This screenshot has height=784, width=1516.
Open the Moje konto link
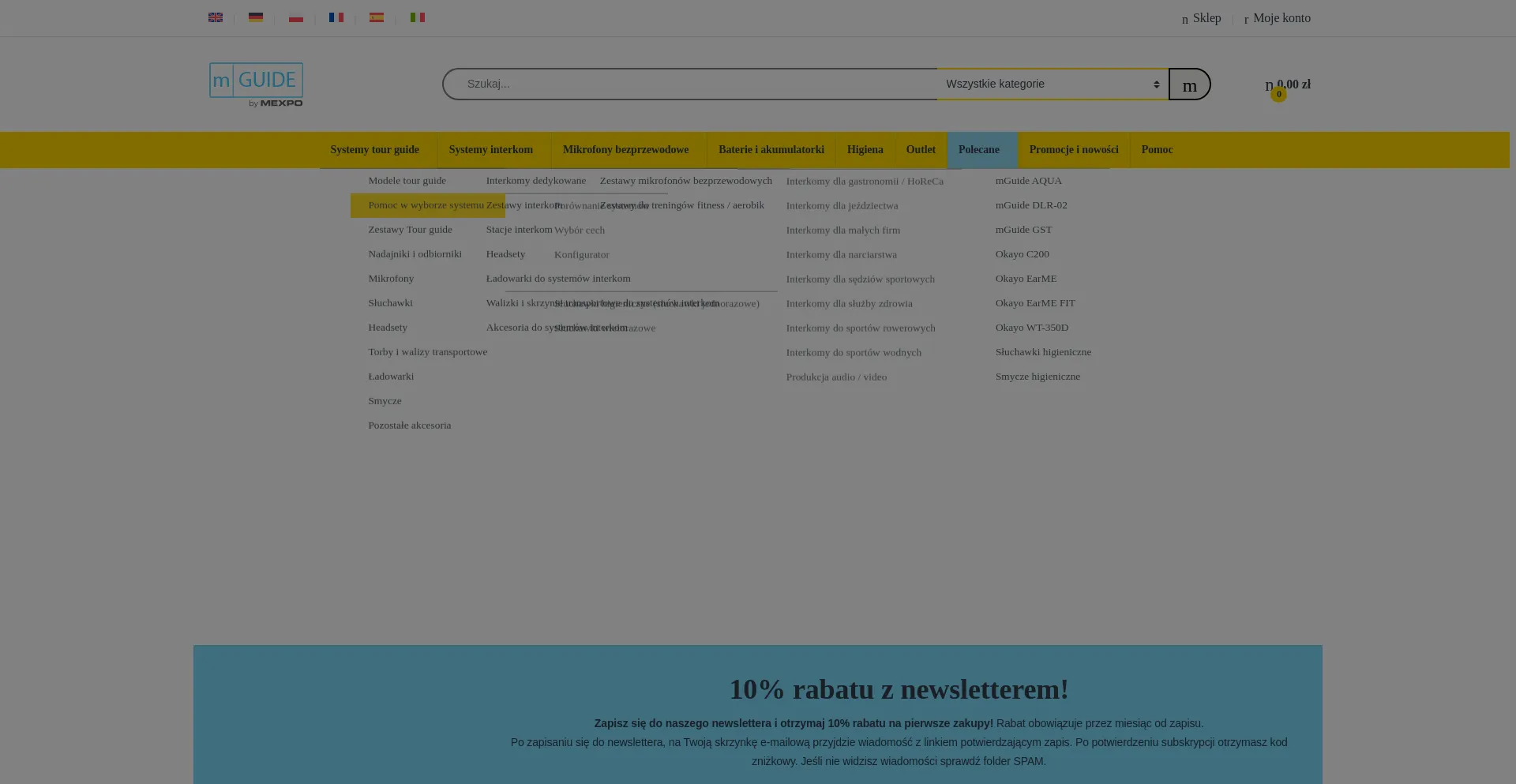pyautogui.click(x=1281, y=18)
